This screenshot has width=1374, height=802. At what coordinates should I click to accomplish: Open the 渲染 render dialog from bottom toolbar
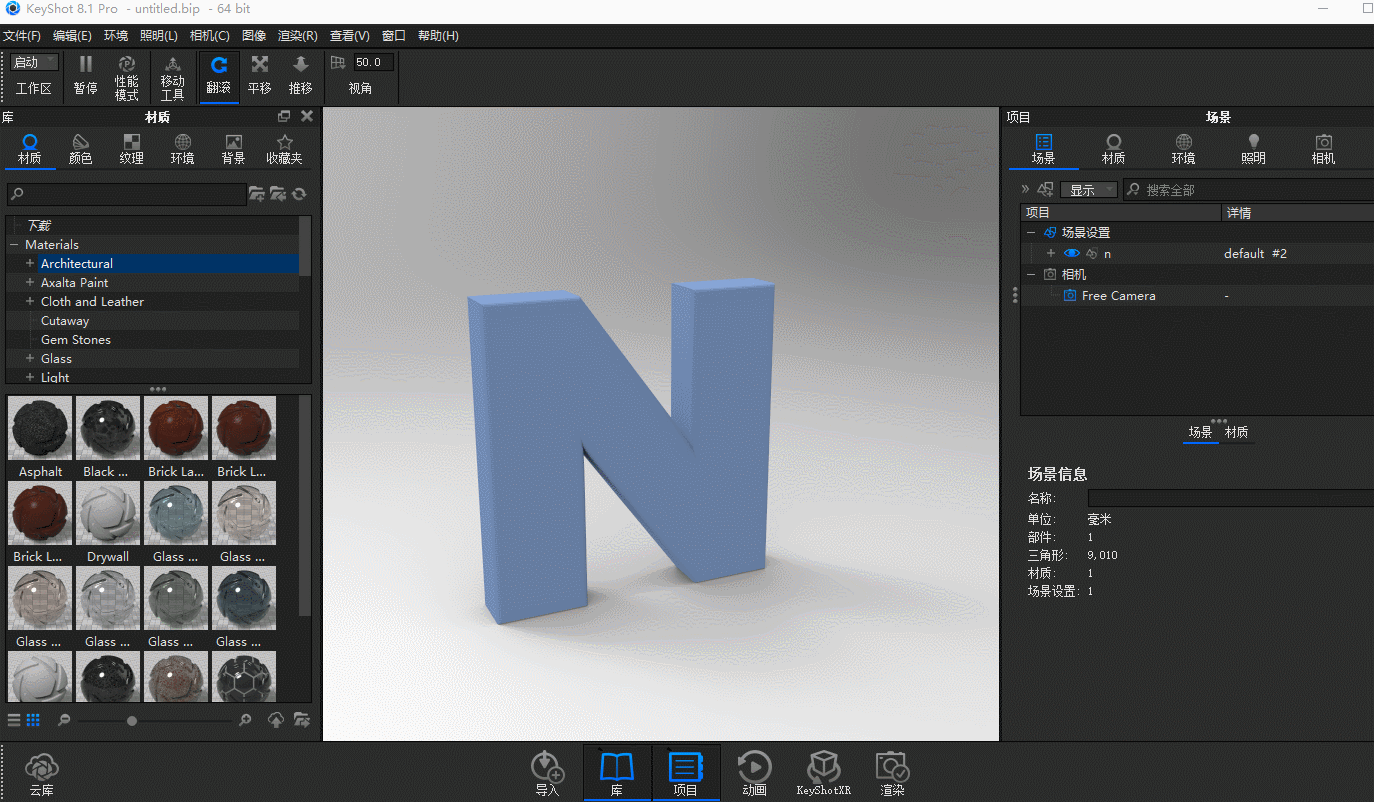890,770
